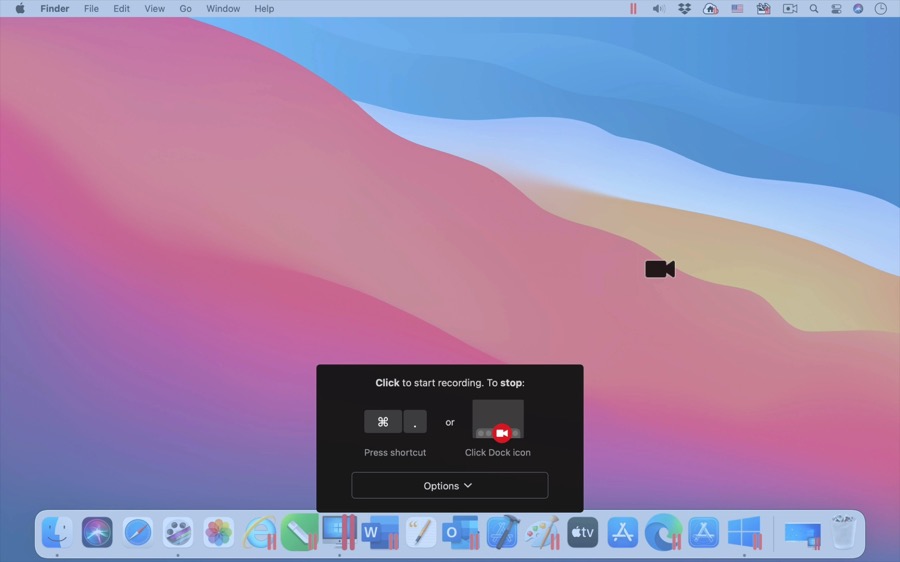
Task: Open the Apple menu
Action: coord(20,9)
